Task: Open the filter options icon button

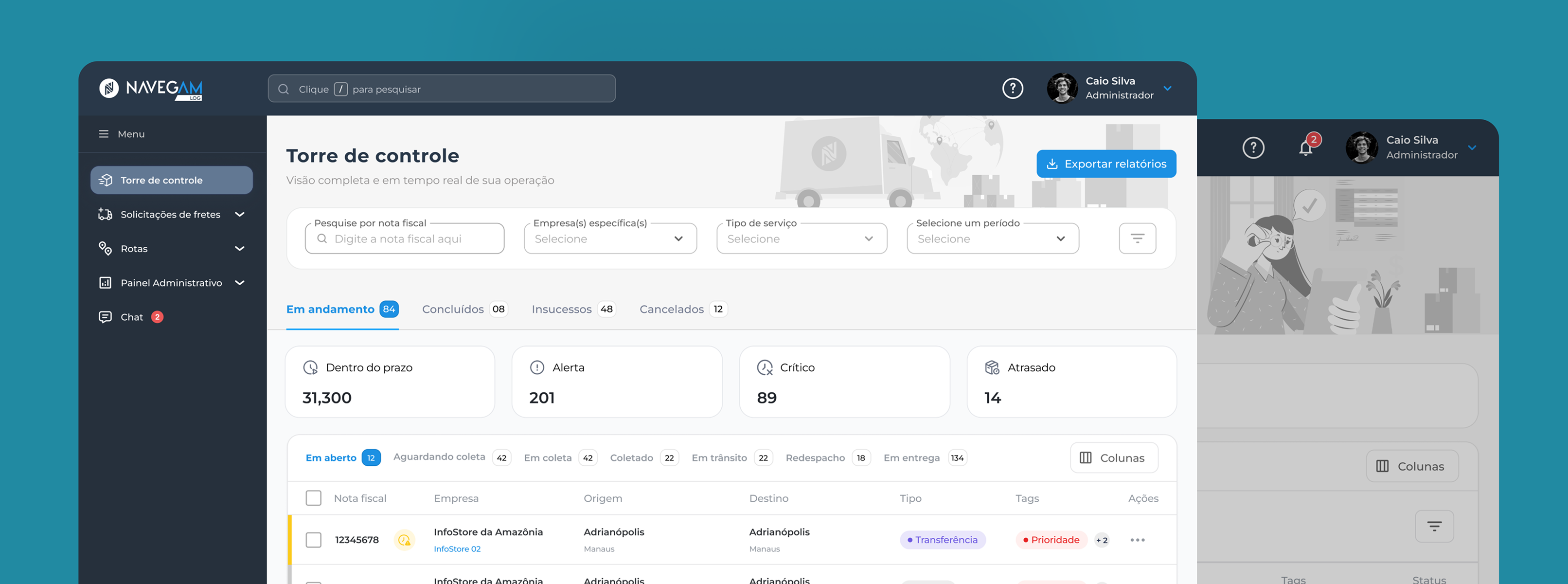Action: click(1137, 238)
